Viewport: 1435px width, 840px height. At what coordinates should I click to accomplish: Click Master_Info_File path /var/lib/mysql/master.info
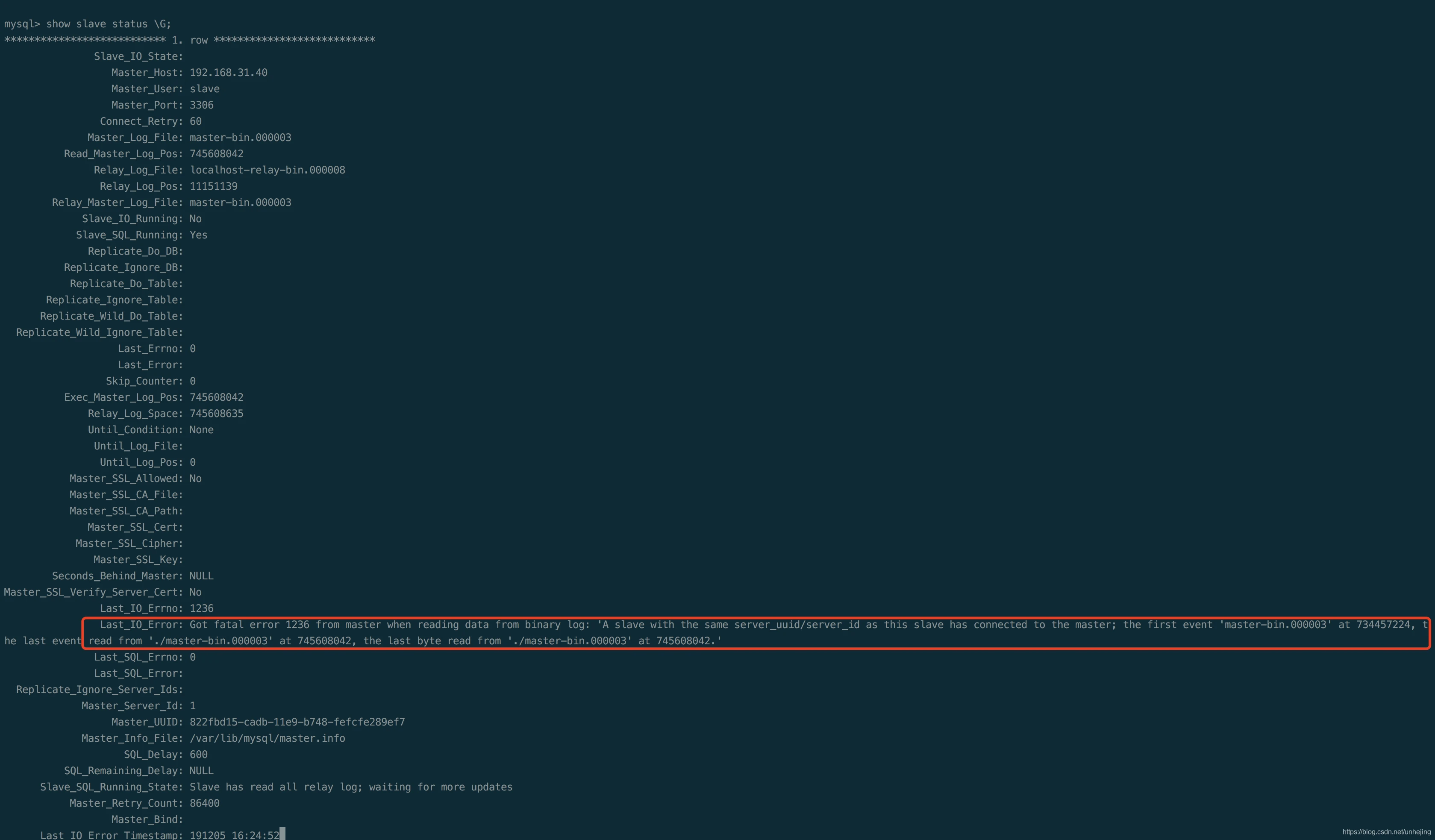(x=267, y=738)
